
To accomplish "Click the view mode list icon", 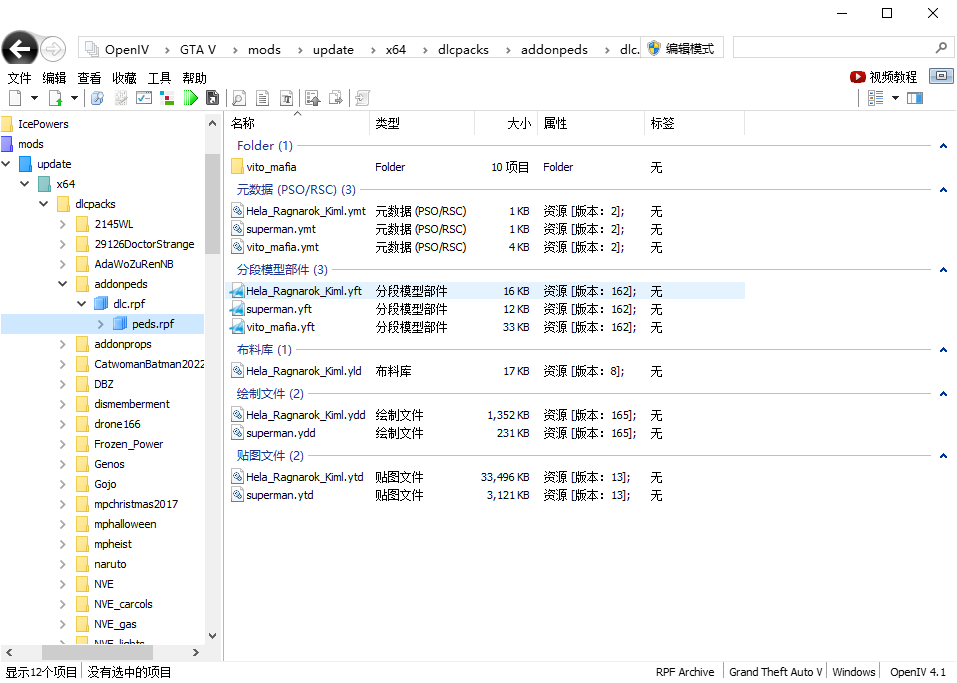I will (x=876, y=98).
